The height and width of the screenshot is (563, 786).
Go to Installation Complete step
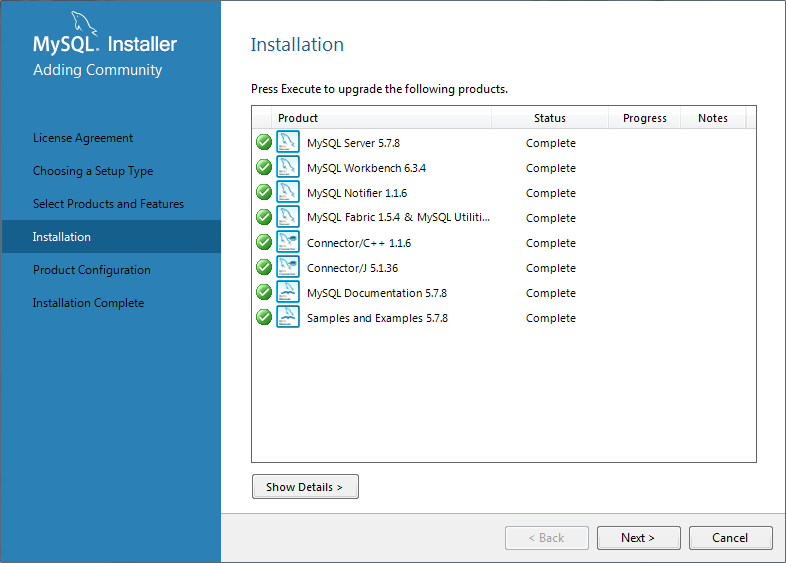tap(88, 303)
